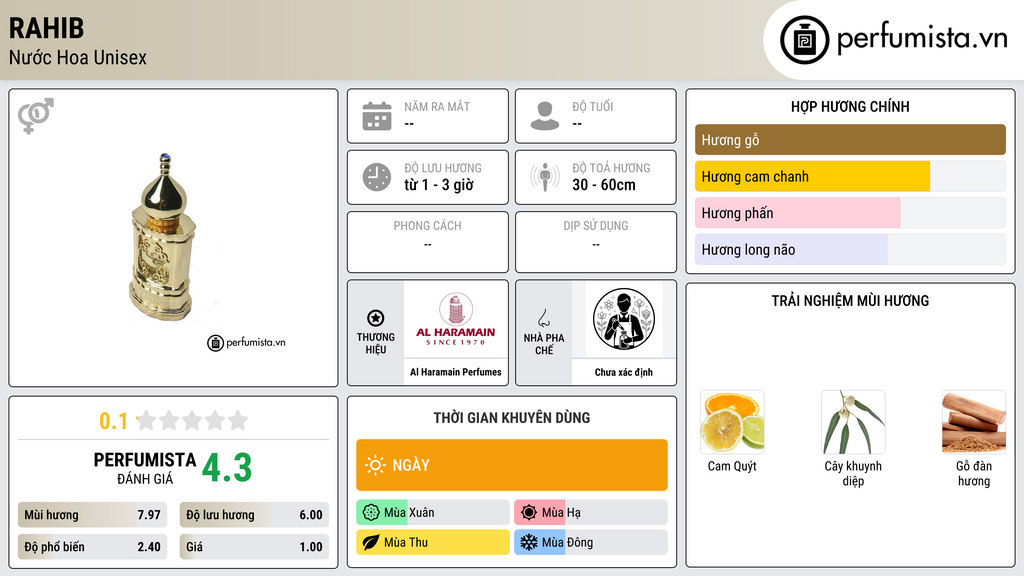Click the Hương phấn accord bar
This screenshot has height=576, width=1024.
pos(850,213)
